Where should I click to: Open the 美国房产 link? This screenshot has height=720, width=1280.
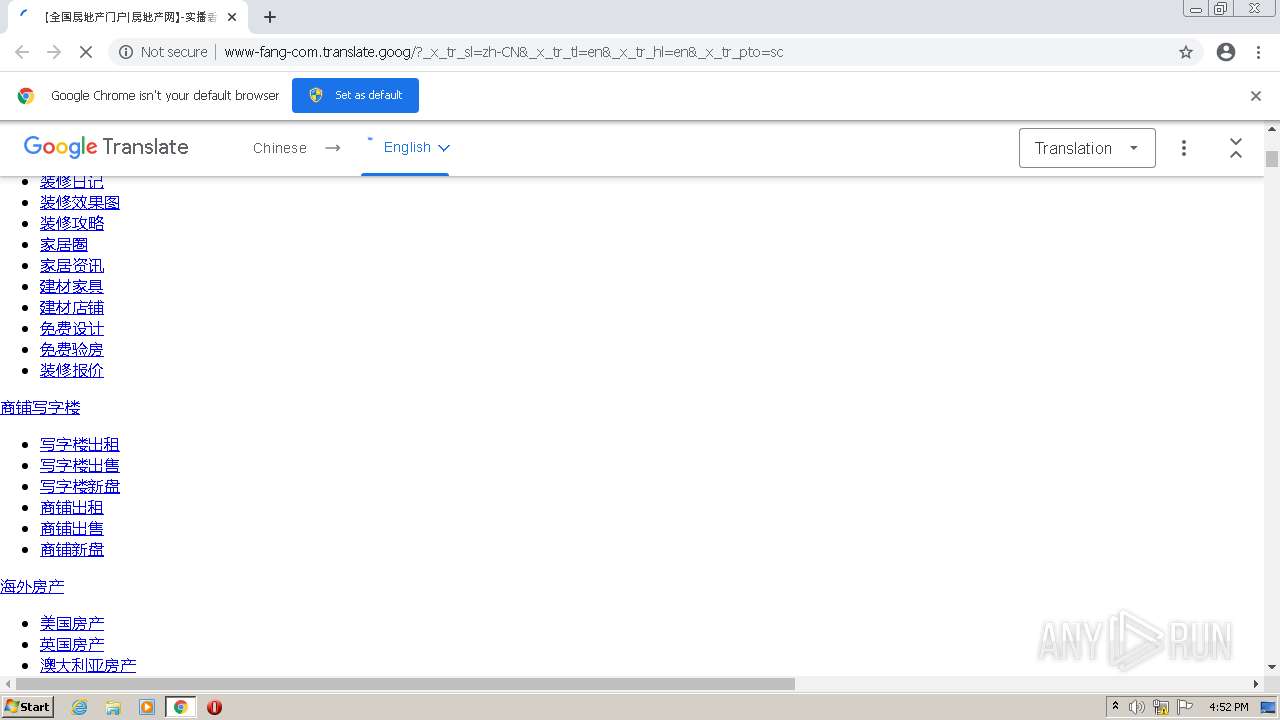tap(72, 623)
